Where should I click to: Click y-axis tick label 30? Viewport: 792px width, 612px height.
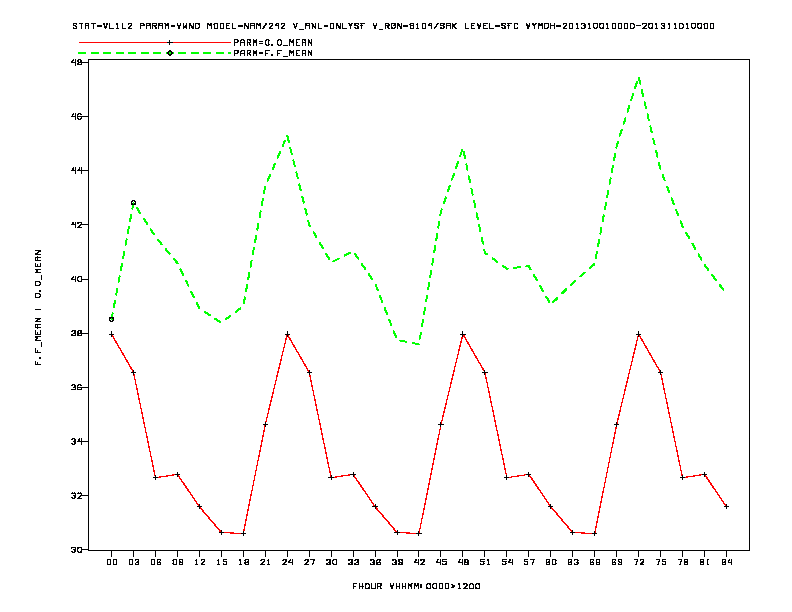(x=76, y=549)
